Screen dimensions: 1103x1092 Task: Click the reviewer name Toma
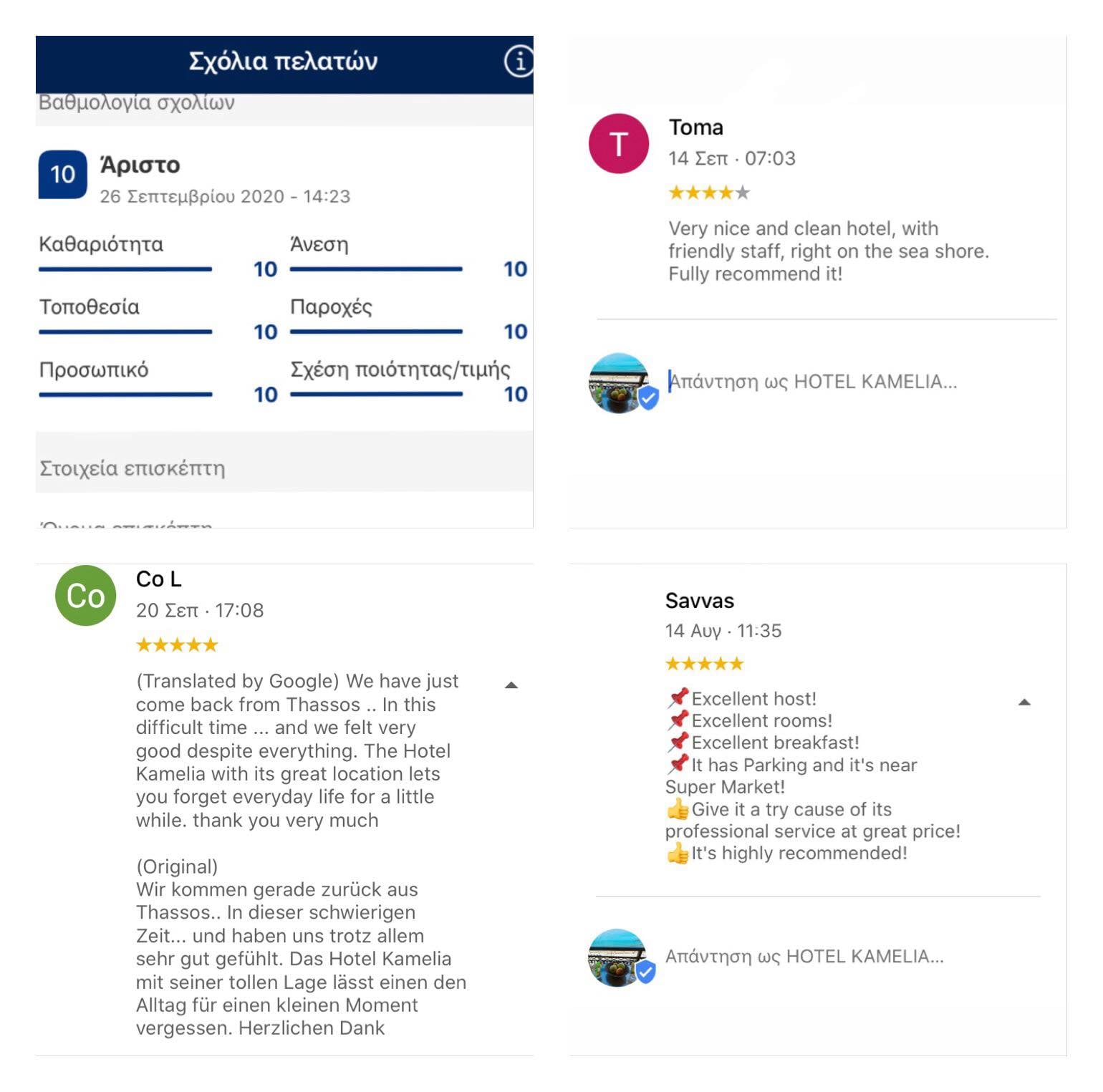696,127
